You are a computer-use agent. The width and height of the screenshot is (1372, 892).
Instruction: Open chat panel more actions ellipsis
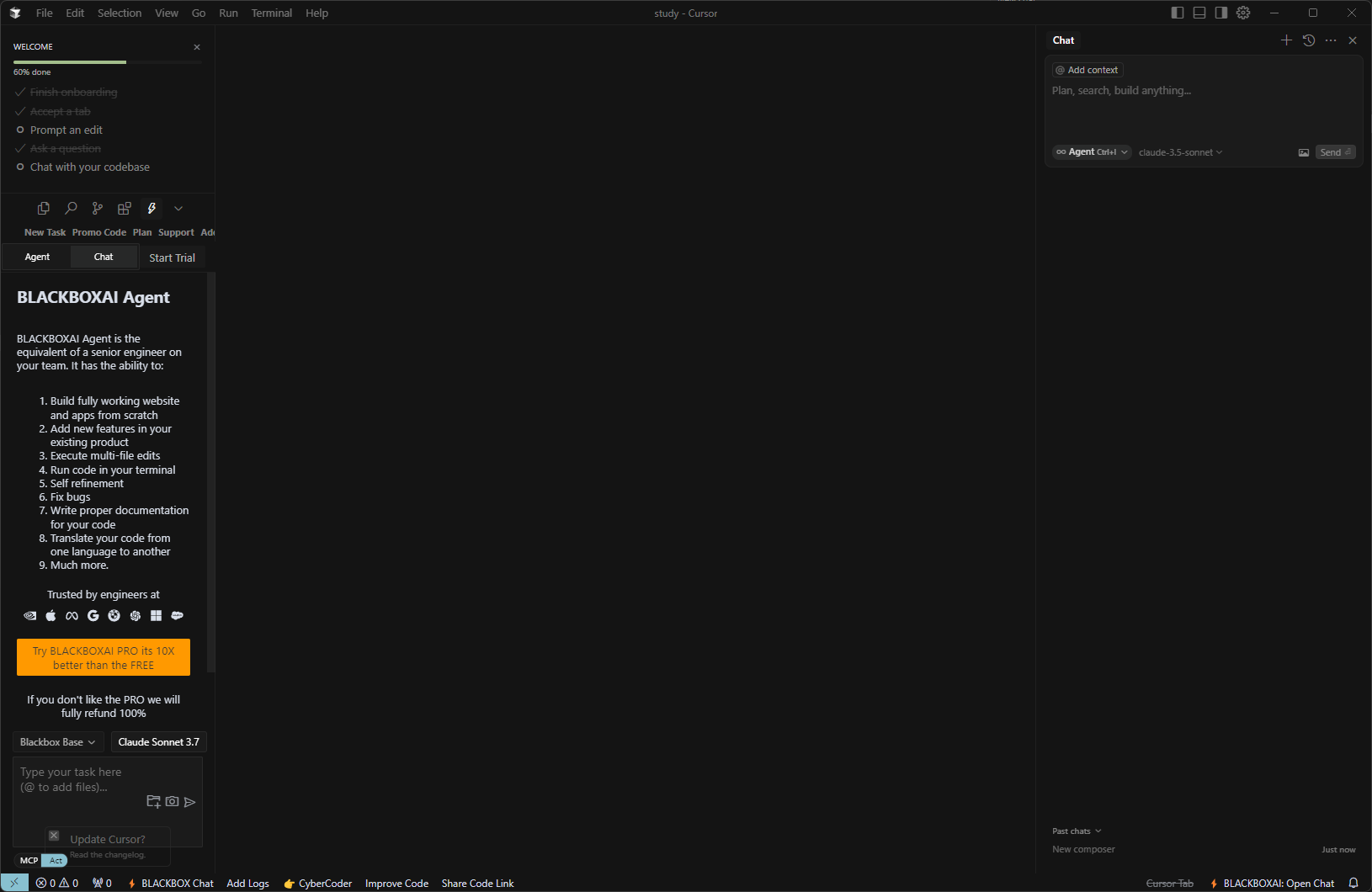pos(1331,40)
